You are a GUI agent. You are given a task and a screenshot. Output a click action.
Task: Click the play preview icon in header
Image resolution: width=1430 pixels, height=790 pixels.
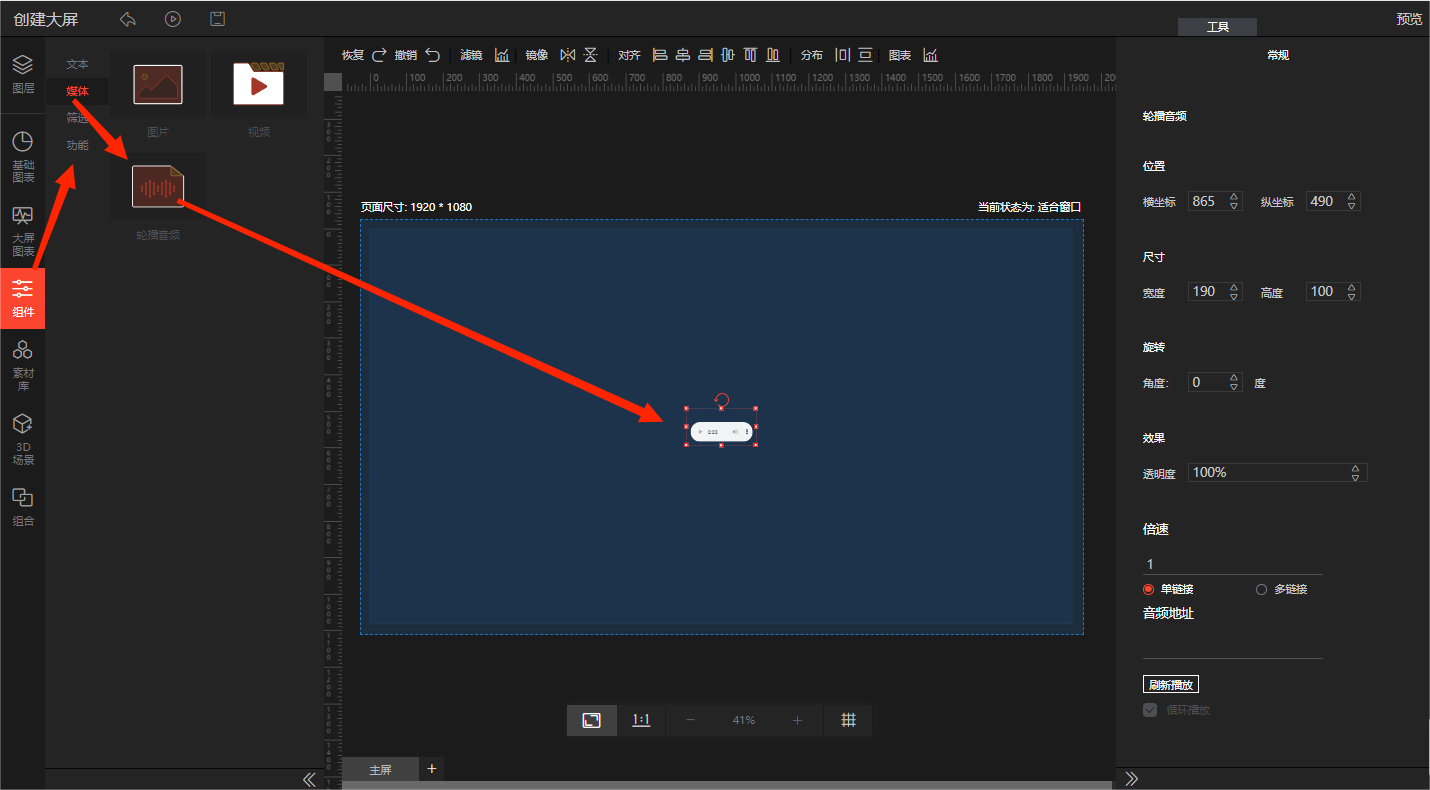pyautogui.click(x=173, y=19)
